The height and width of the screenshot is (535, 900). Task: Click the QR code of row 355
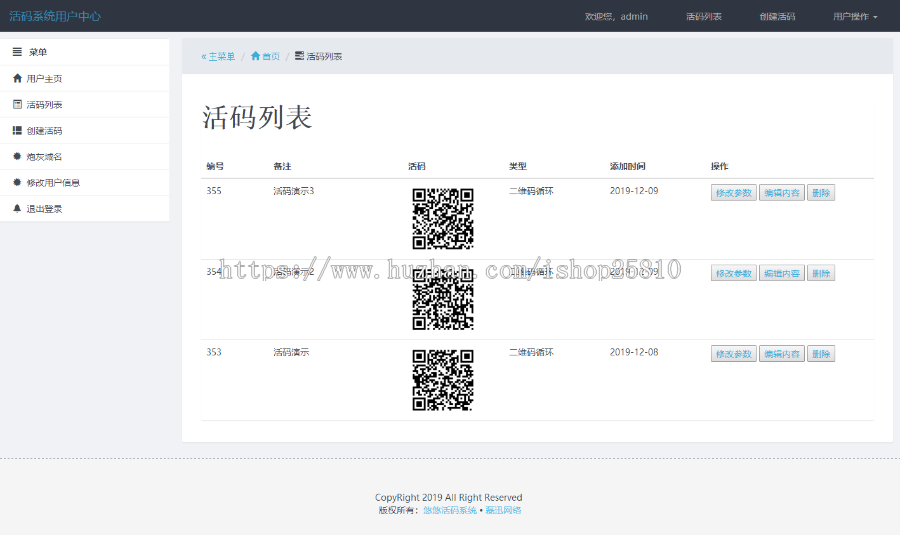443,219
